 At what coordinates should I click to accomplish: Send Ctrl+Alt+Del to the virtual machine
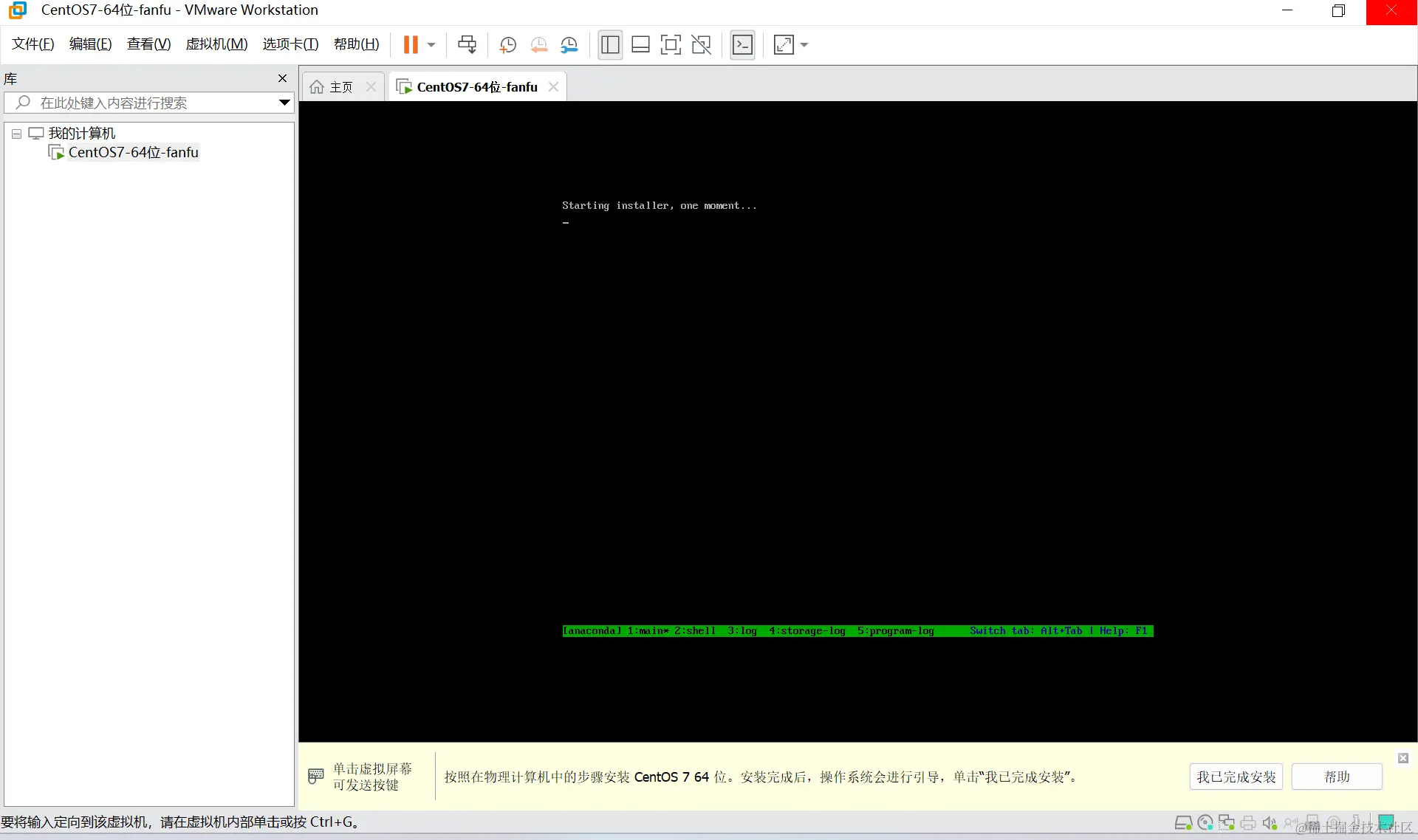467,45
